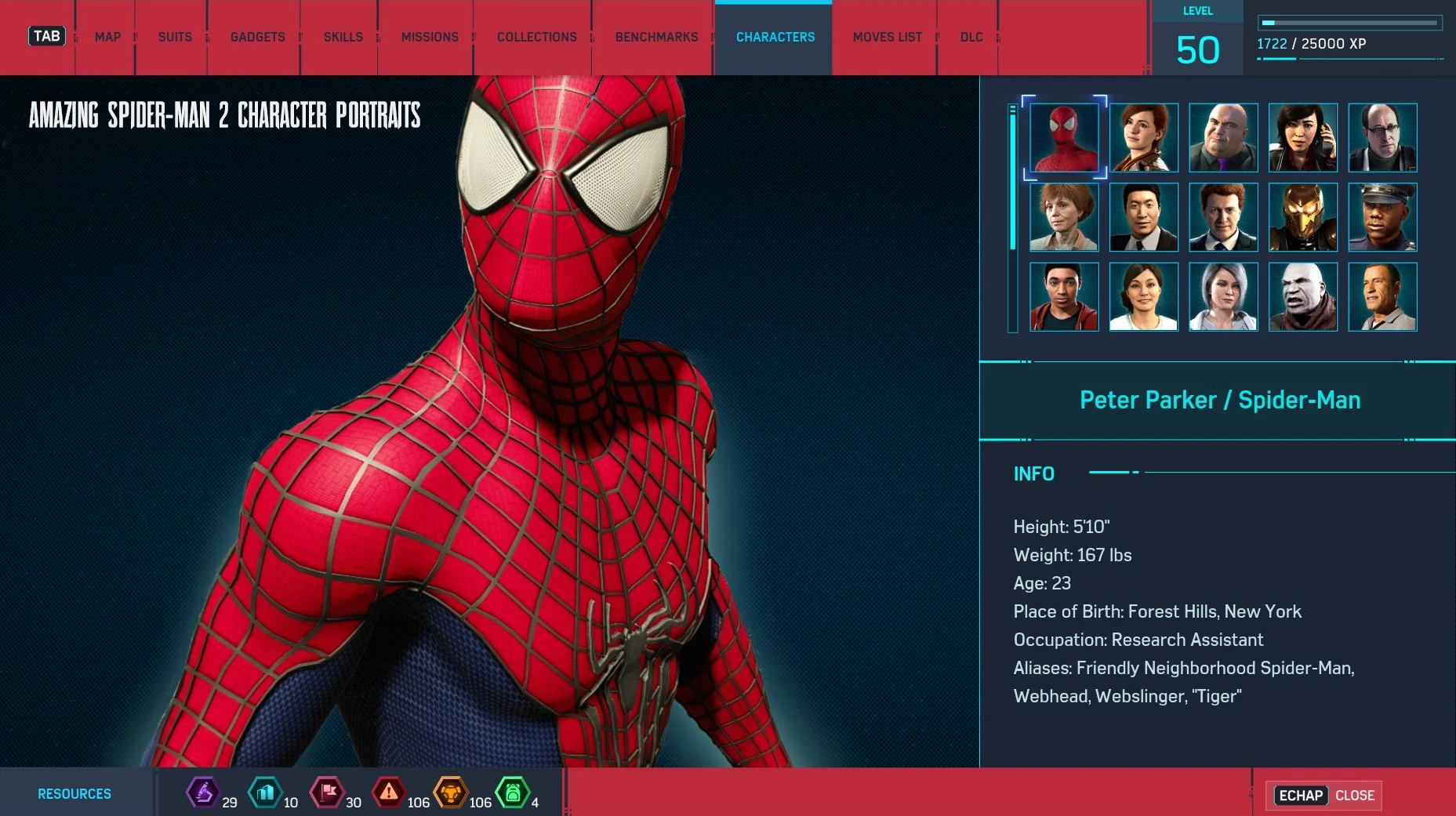Screen dimensions: 1456x816
Task: Select the woman in white blouse portrait
Action: point(1144,297)
